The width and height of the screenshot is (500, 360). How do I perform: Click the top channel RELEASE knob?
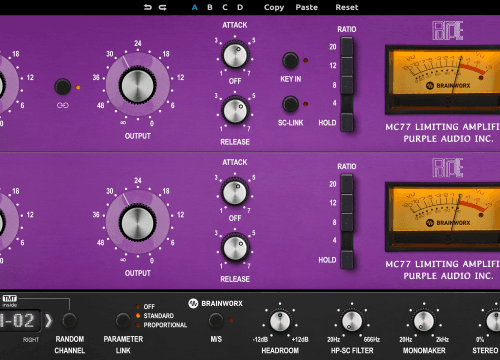(x=235, y=111)
